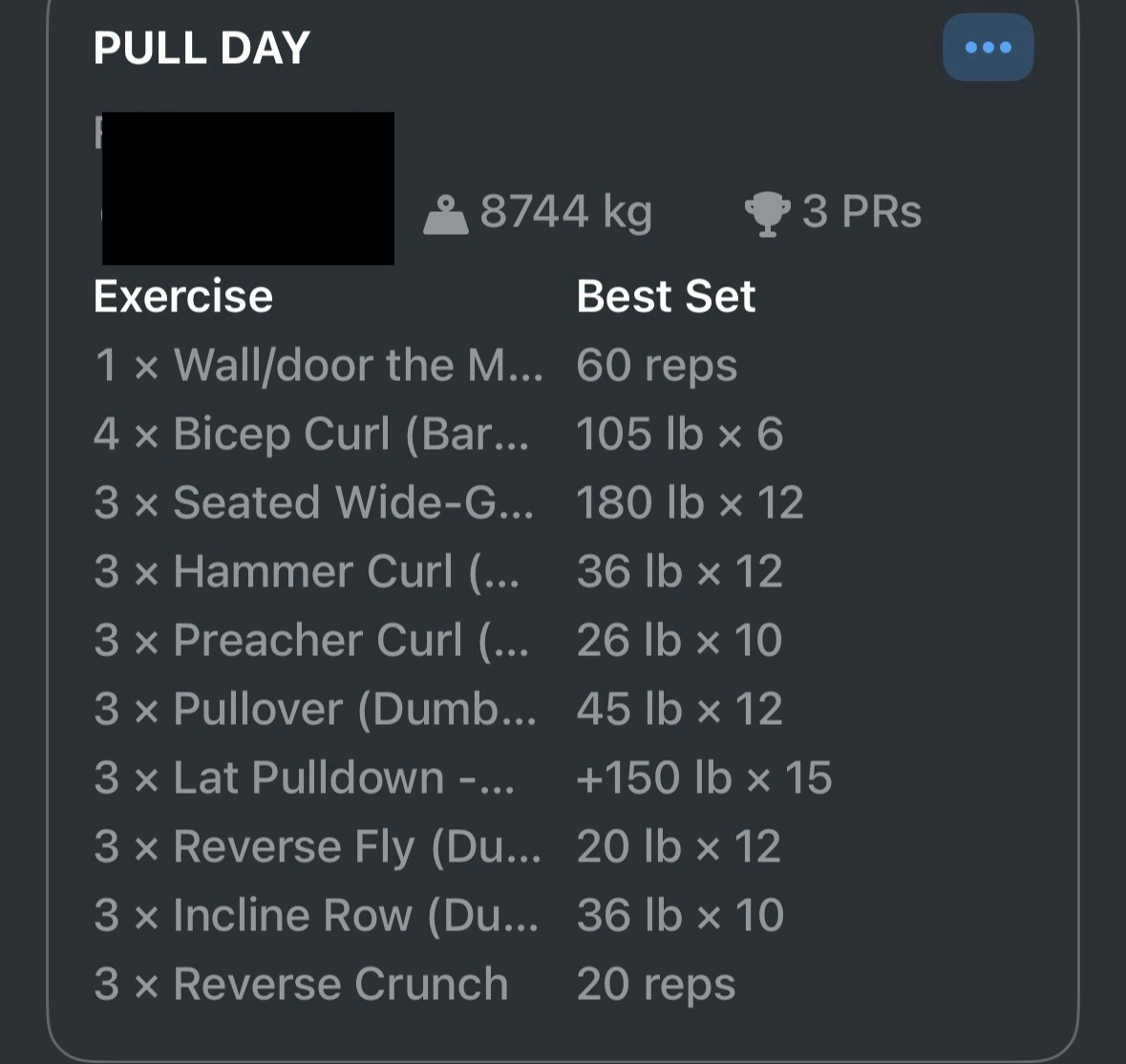Viewport: 1126px width, 1064px height.
Task: Tap the Lat Pulldown exercise row
Action: pos(304,777)
